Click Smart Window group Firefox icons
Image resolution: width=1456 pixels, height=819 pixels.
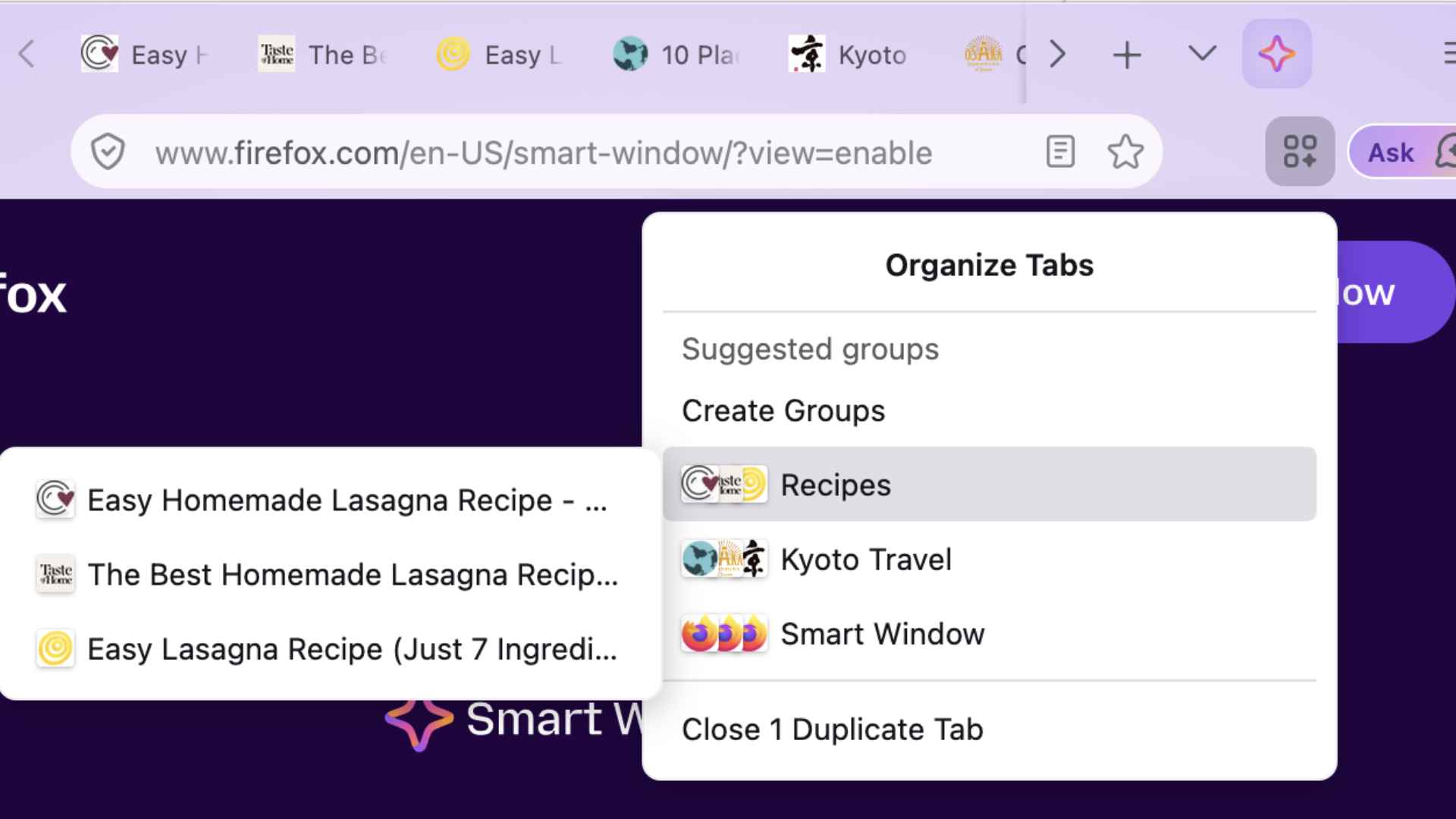click(x=724, y=634)
